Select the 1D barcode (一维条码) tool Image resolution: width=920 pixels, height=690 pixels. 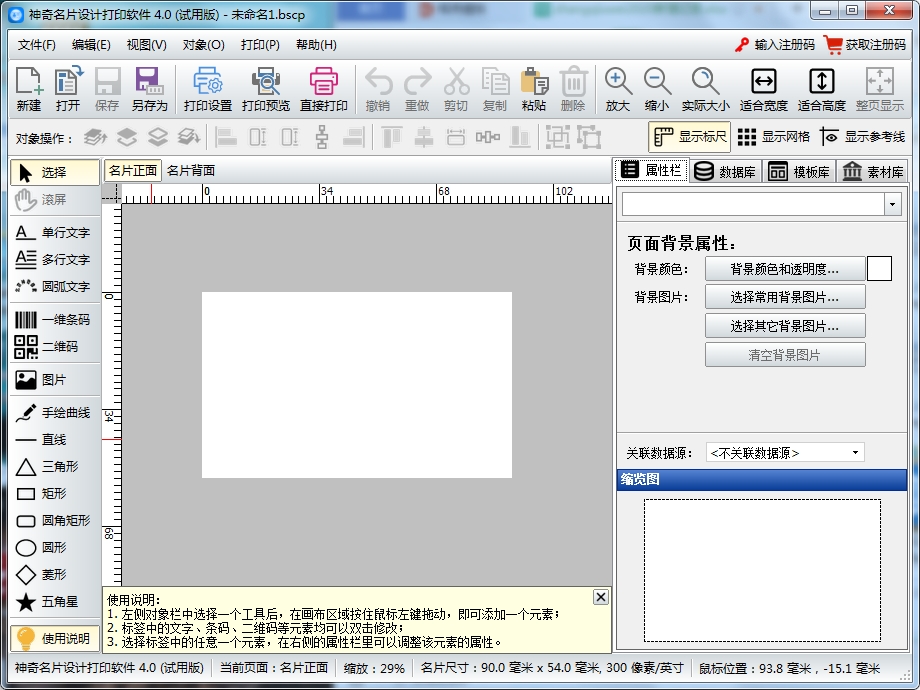pos(54,320)
